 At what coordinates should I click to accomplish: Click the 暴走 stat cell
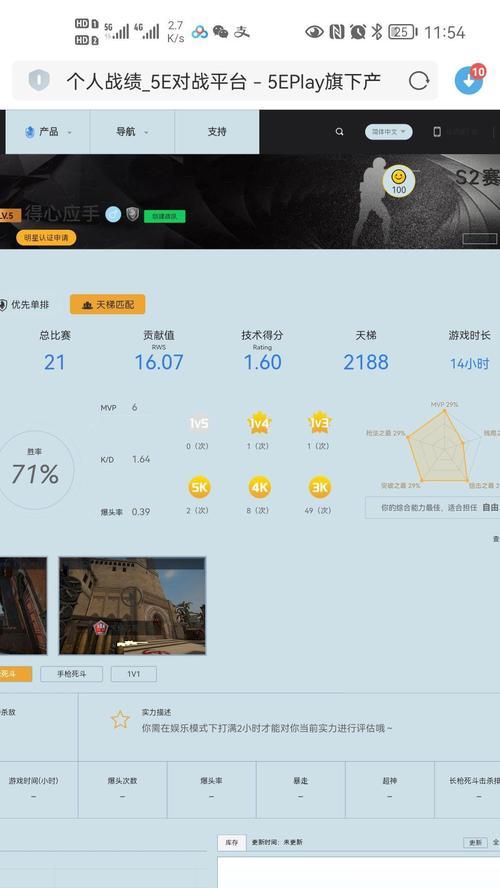[x=300, y=789]
